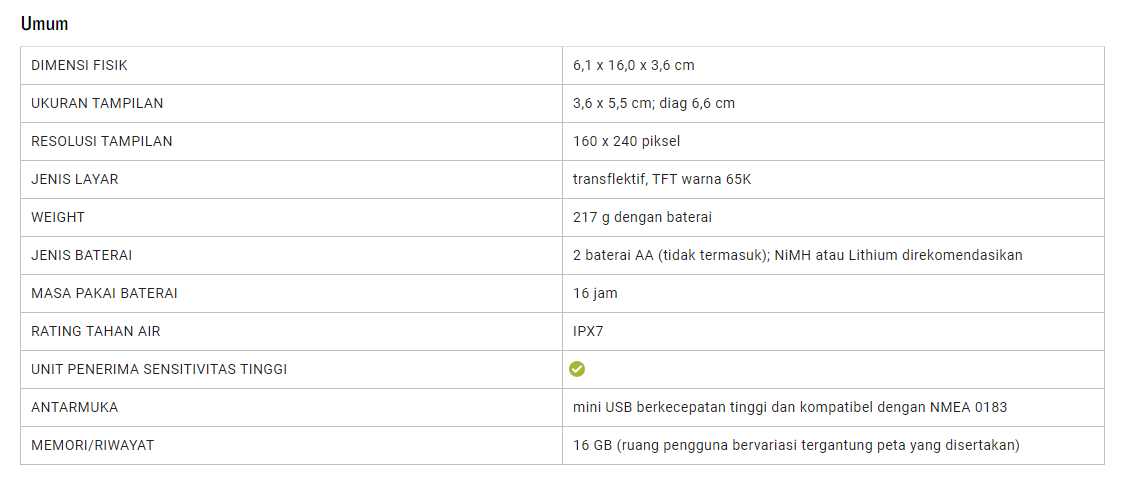Click the IPX7 water rating value

point(588,331)
